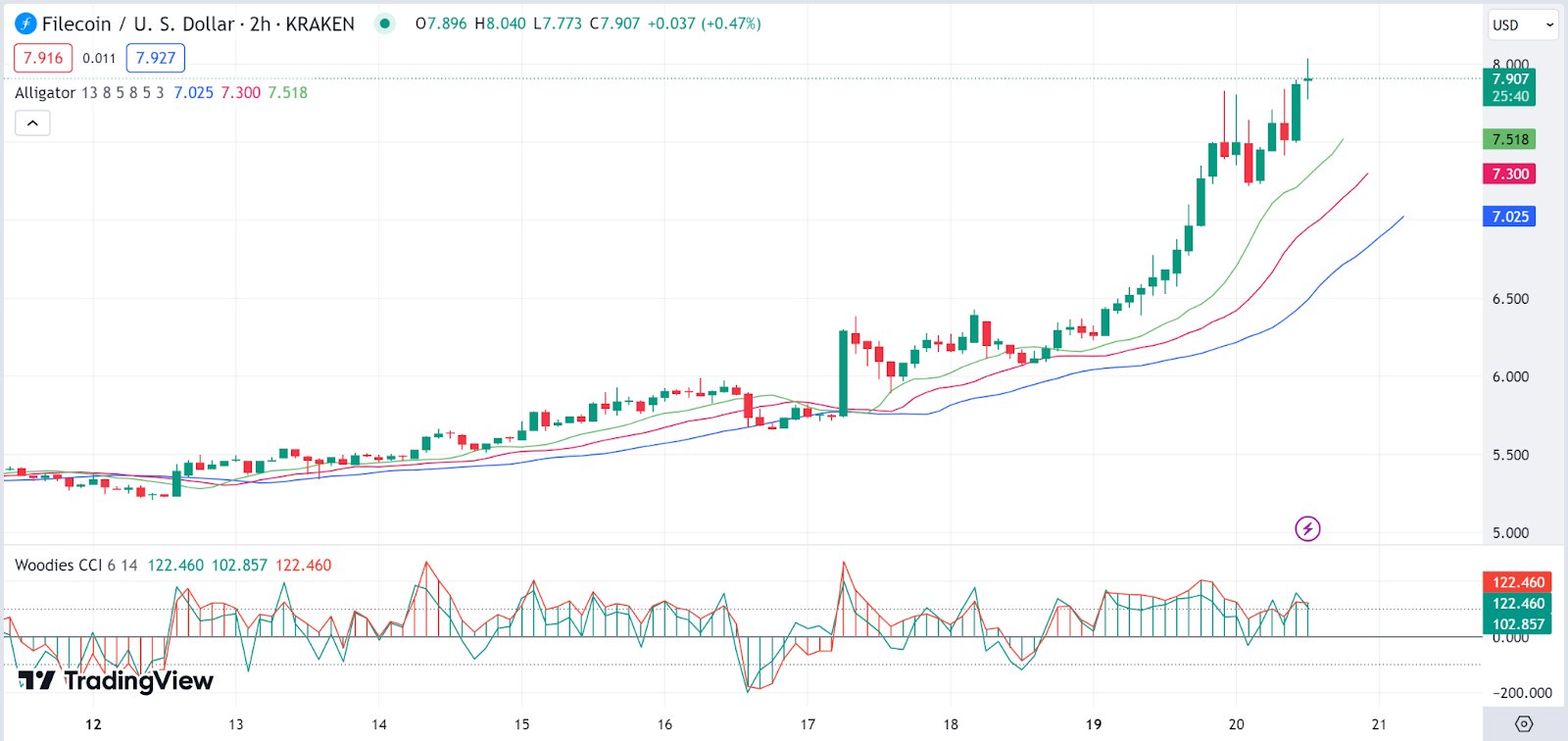Screen dimensions: 1568x741
Task: Click date 12 on time axis
Action: (93, 724)
